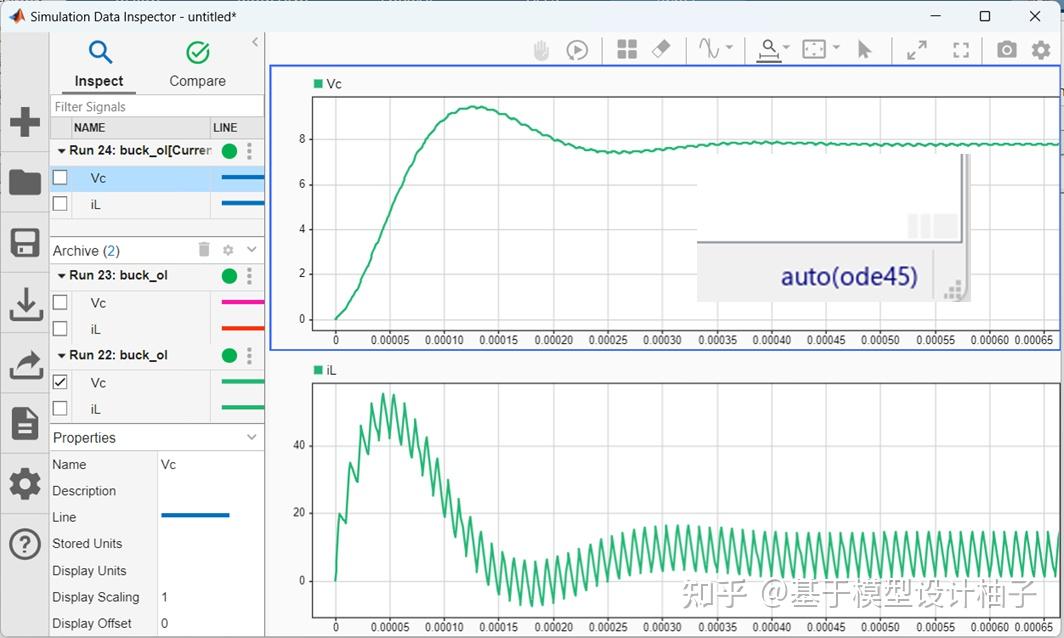This screenshot has width=1064, height=638.
Task: Click the Import download arrow sidebar icon
Action: click(26, 304)
